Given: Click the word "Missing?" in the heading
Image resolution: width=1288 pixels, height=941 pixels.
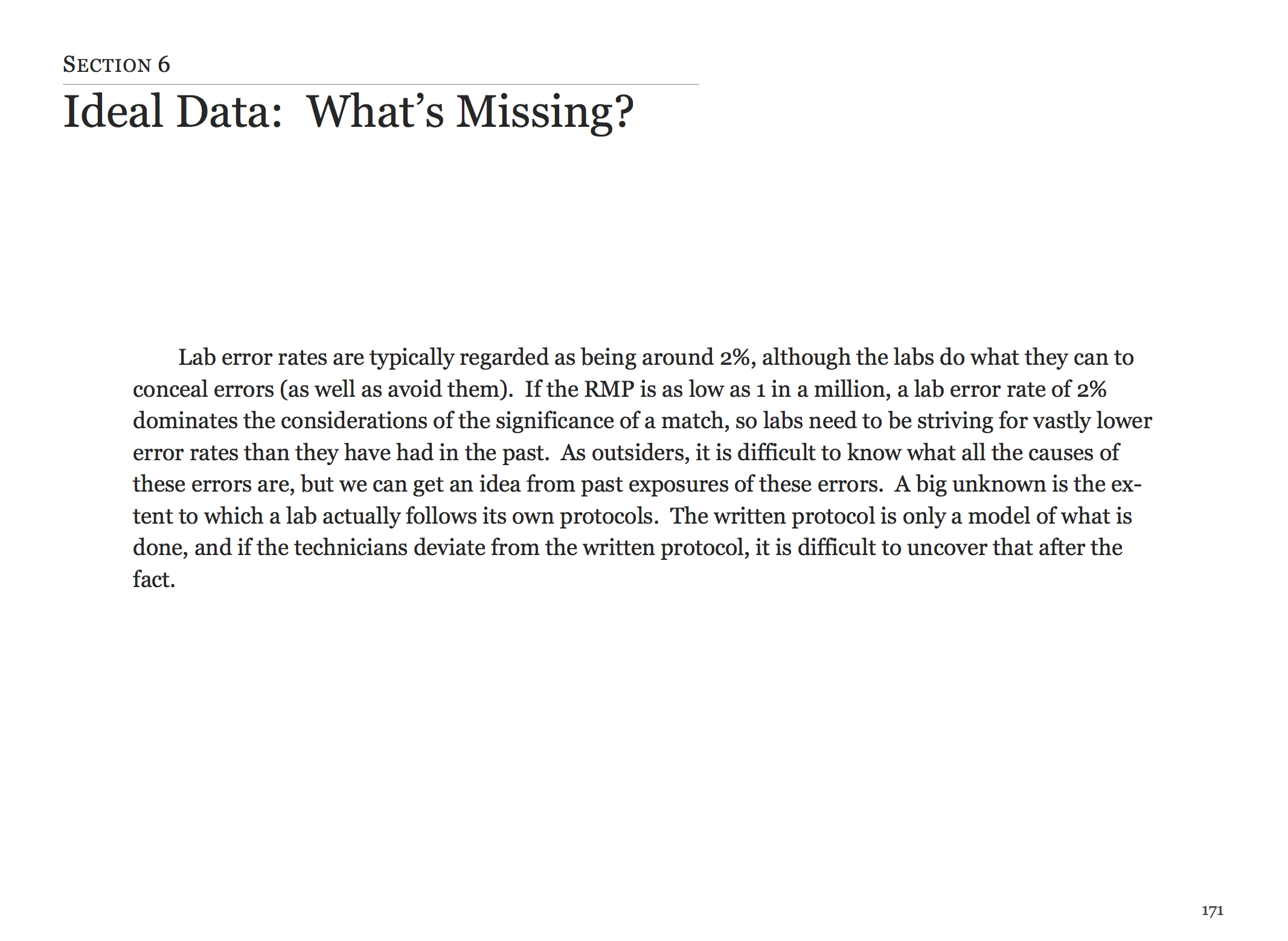Looking at the screenshot, I should point(545,112).
